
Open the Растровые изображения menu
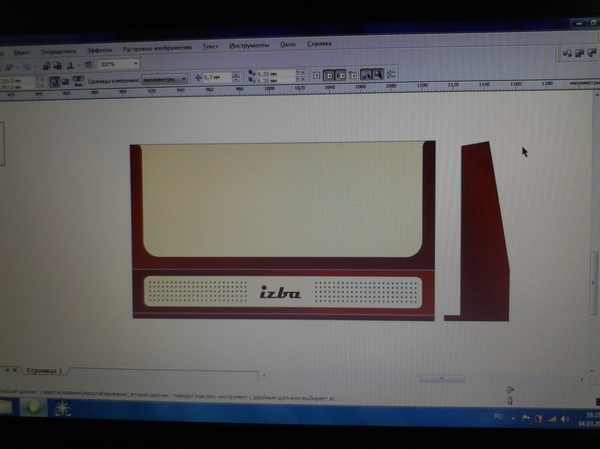coord(156,47)
